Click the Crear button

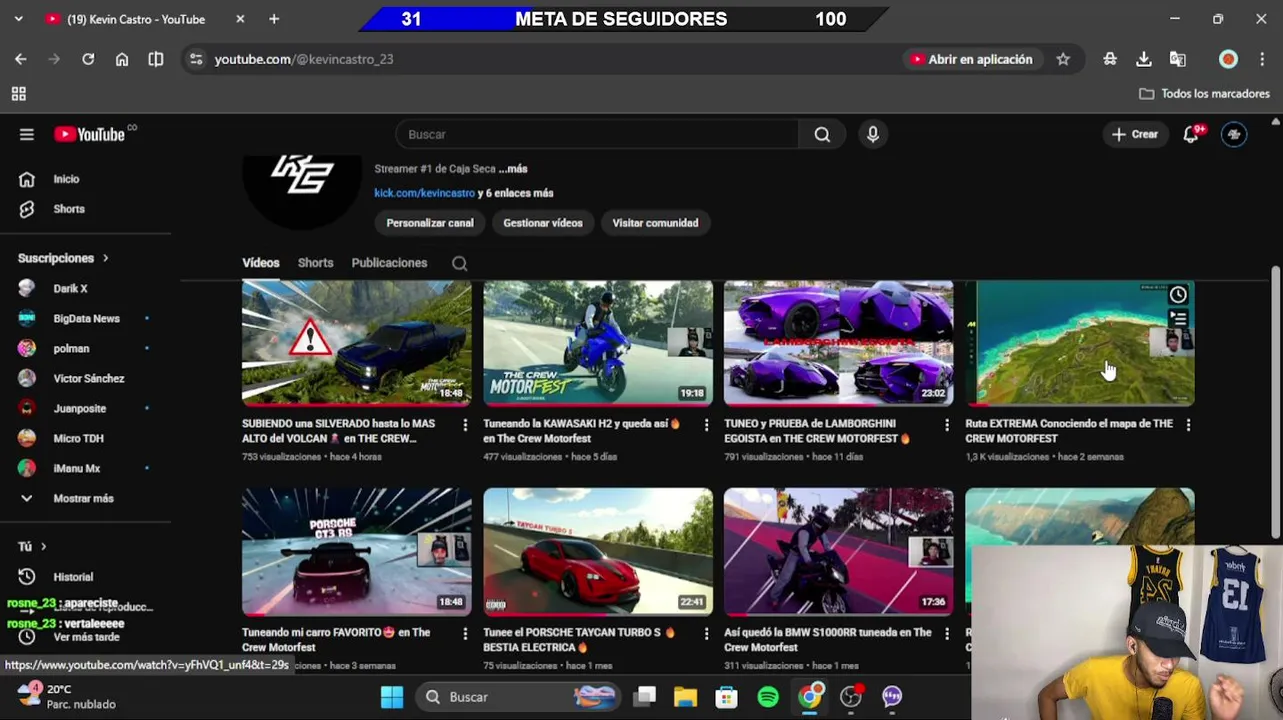click(1135, 134)
